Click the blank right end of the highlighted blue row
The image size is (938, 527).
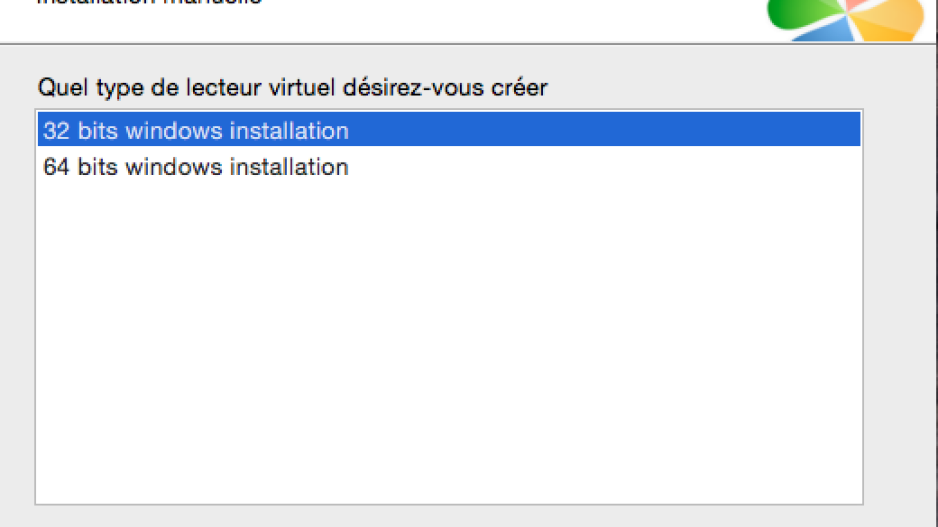(604, 129)
